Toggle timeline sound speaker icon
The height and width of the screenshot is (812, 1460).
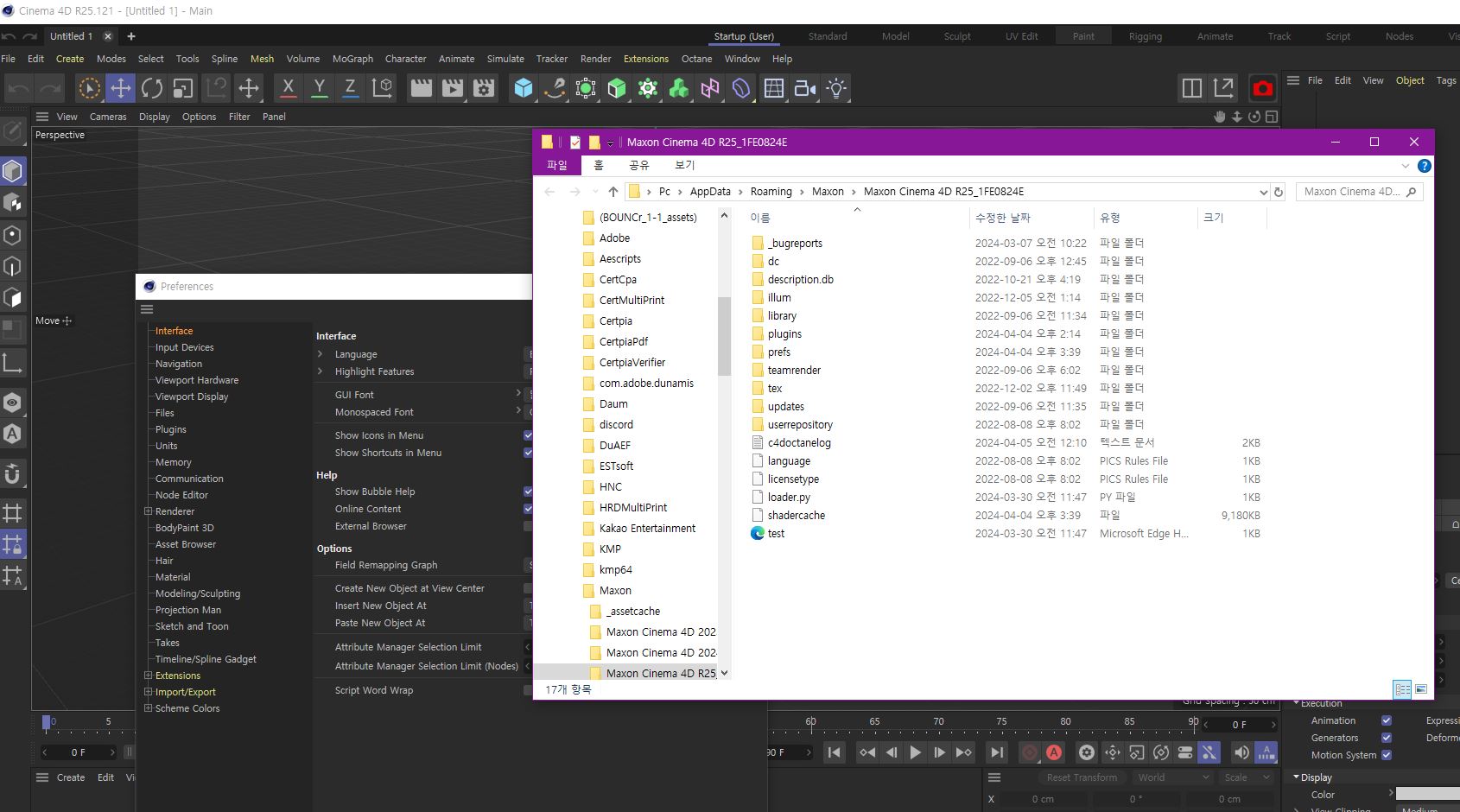[1241, 752]
